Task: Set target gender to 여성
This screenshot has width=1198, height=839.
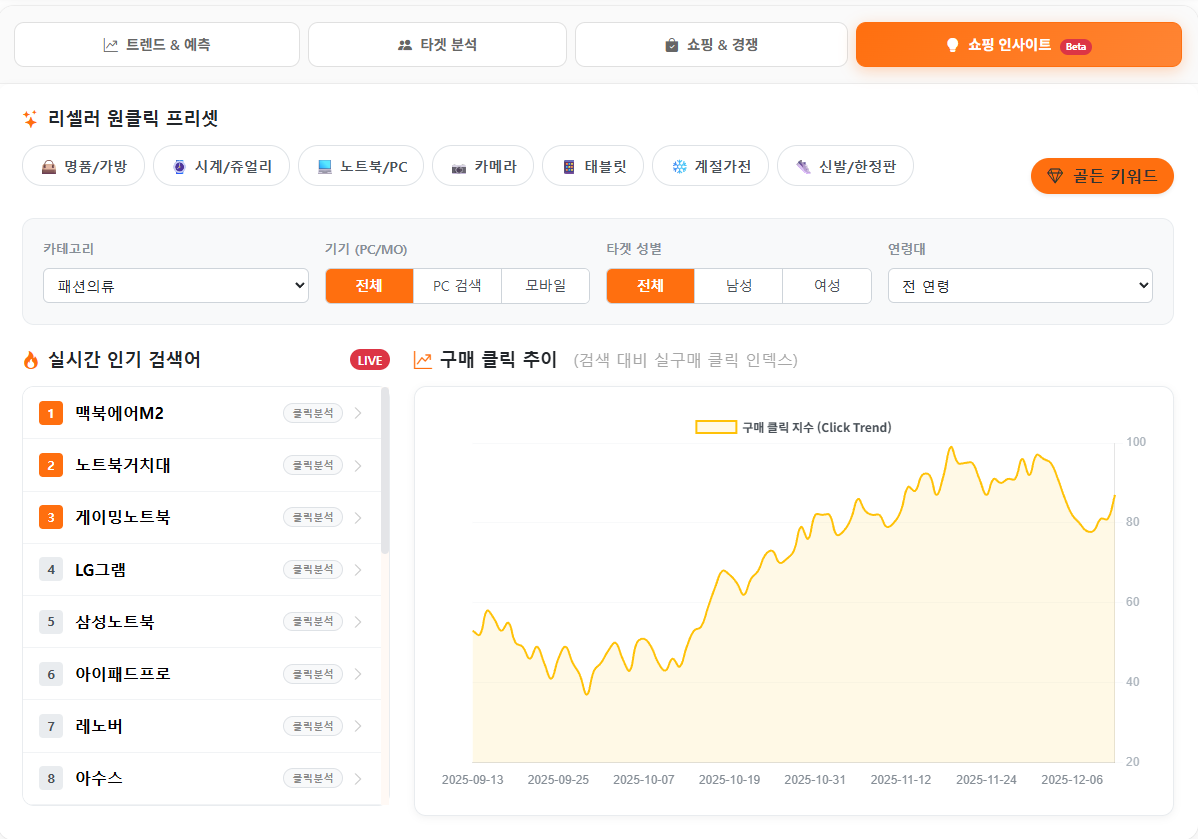Action: [x=826, y=285]
